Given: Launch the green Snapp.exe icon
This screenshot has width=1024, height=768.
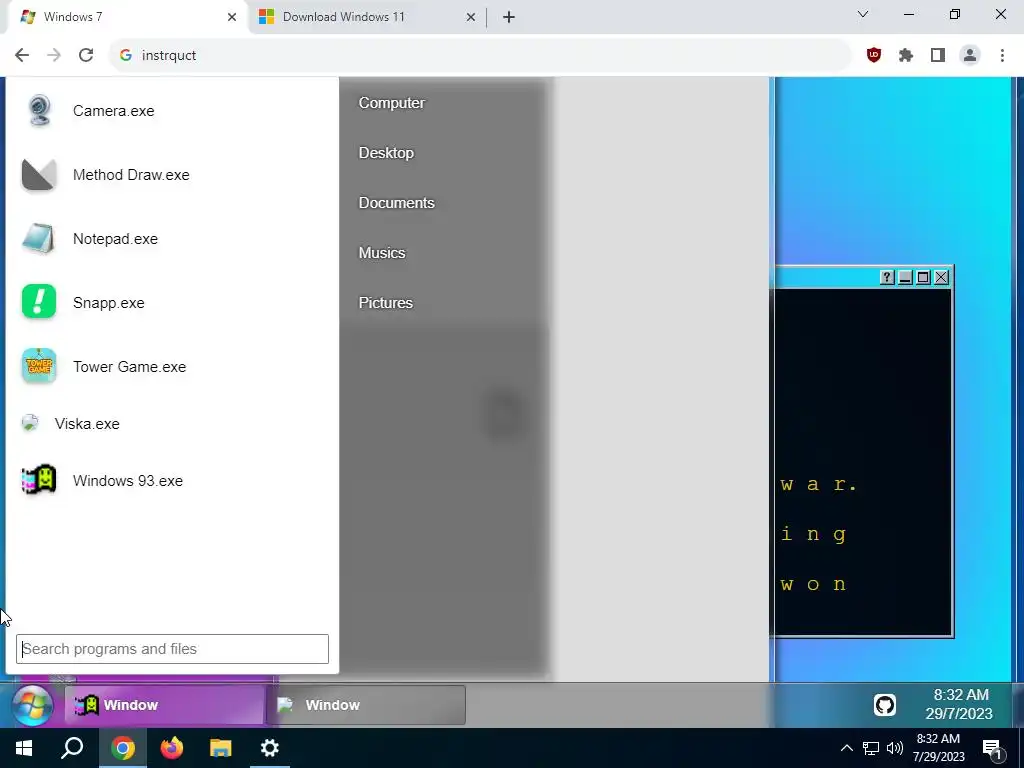Looking at the screenshot, I should coord(39,302).
